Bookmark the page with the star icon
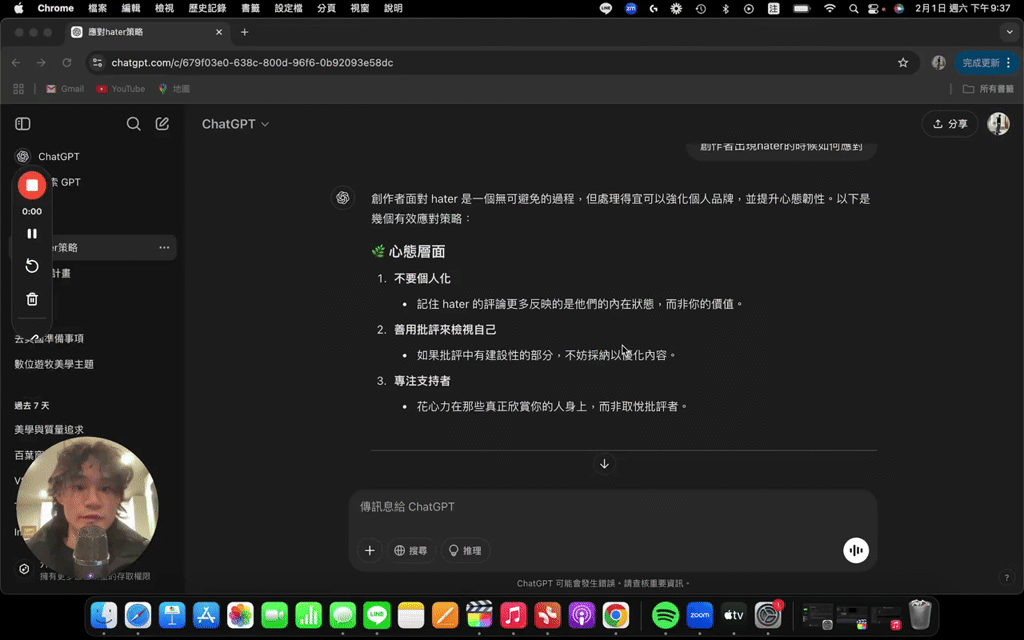The image size is (1024, 640). 903,62
